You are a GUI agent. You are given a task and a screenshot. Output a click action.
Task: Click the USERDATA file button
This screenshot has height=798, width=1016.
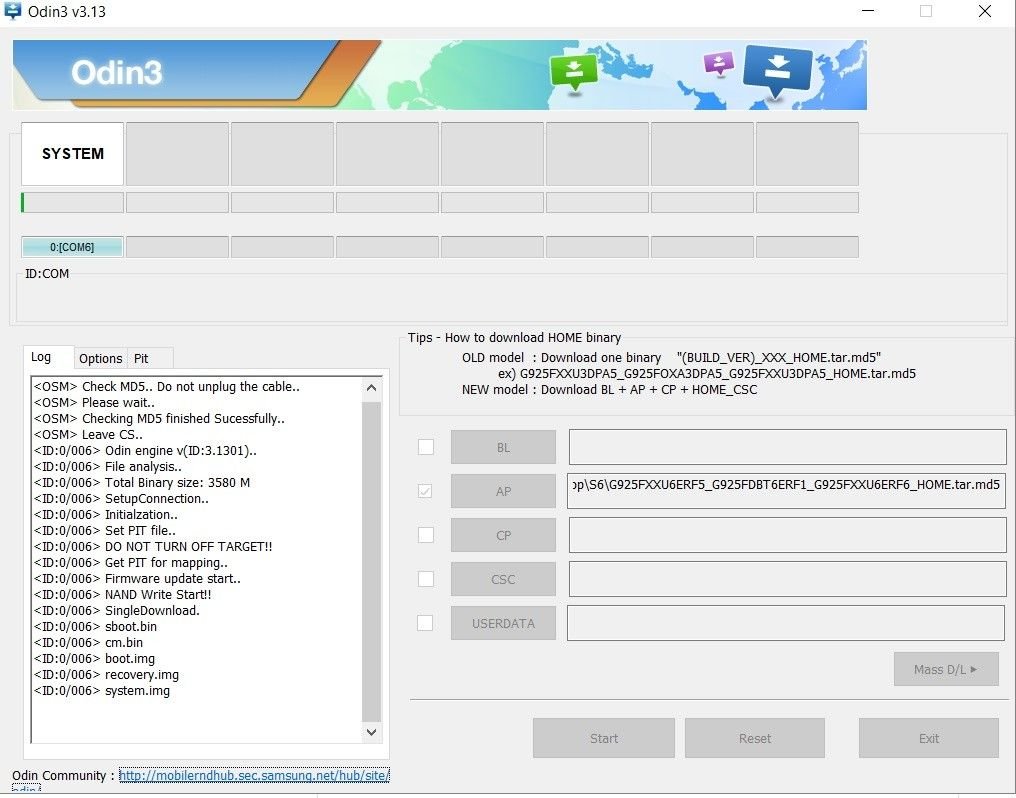pyautogui.click(x=503, y=623)
